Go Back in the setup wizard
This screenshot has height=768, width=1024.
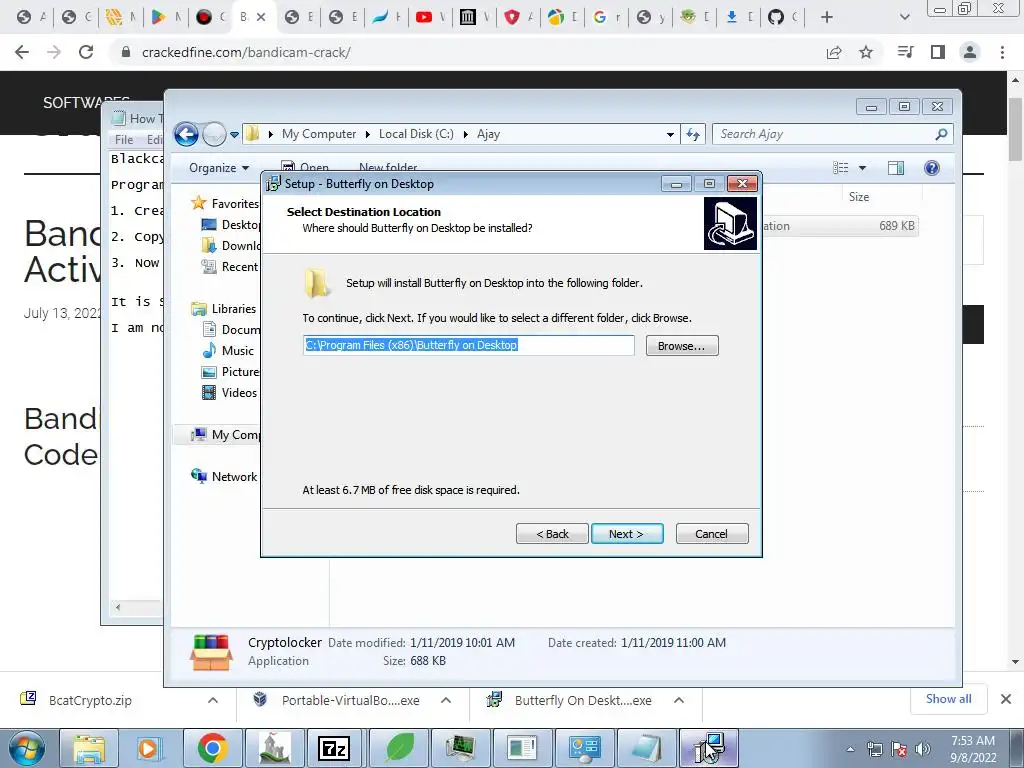click(552, 534)
